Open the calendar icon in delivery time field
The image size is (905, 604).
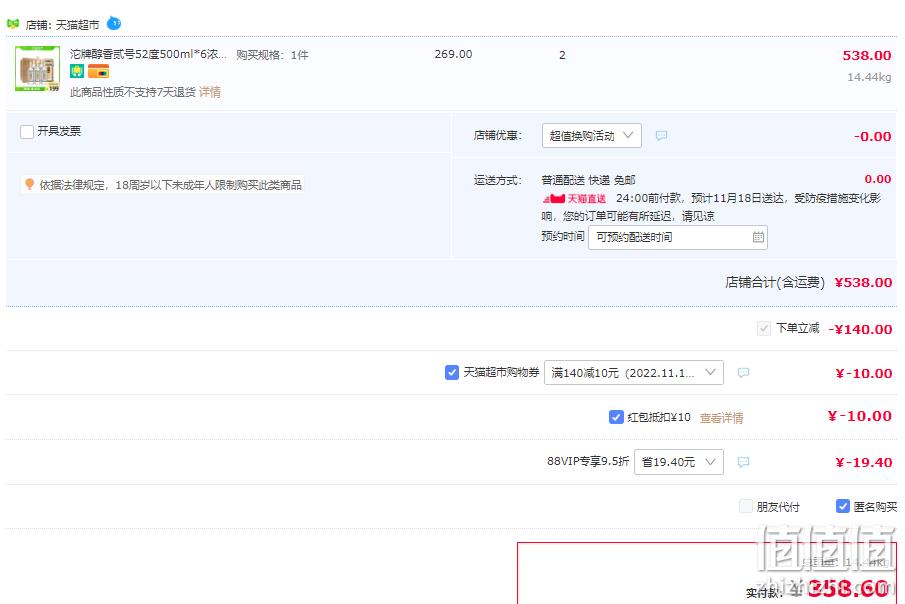click(x=758, y=237)
